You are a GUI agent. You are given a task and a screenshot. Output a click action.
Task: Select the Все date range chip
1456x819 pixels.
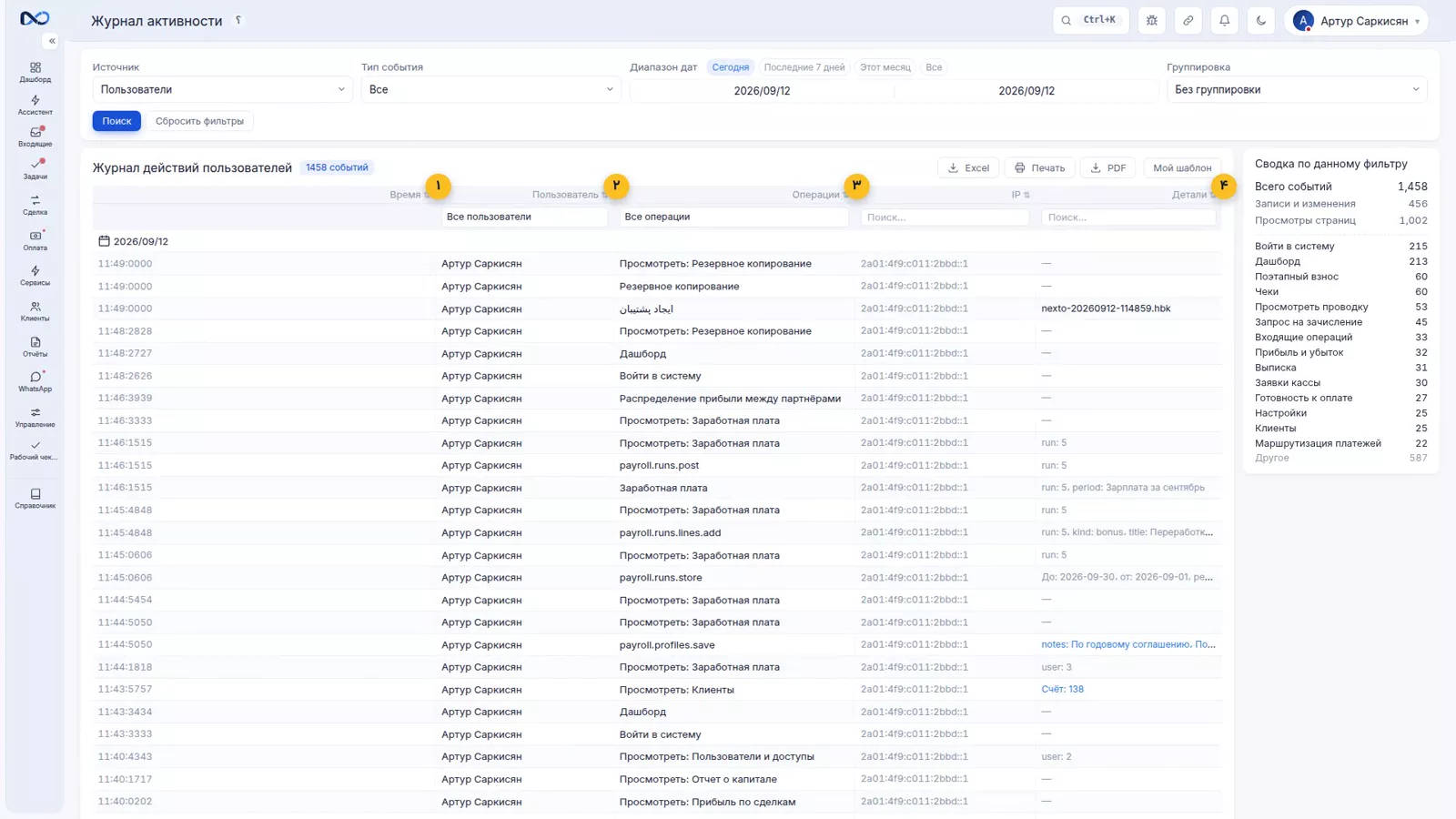click(934, 67)
